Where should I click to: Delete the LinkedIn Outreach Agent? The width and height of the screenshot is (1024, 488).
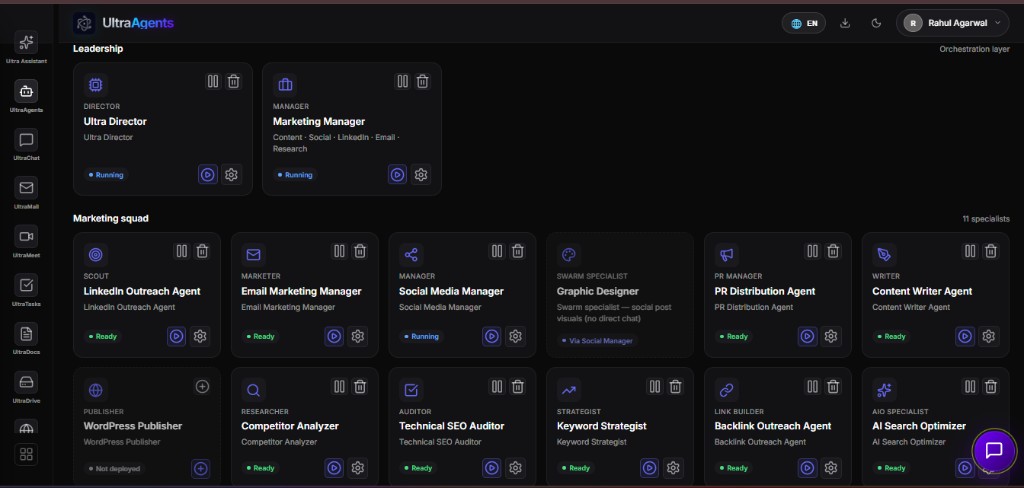click(202, 251)
